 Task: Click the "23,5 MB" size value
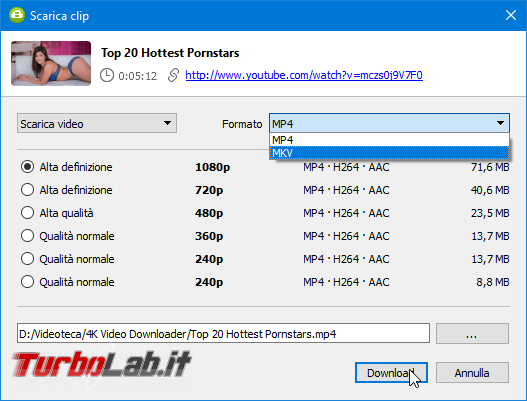[490, 213]
